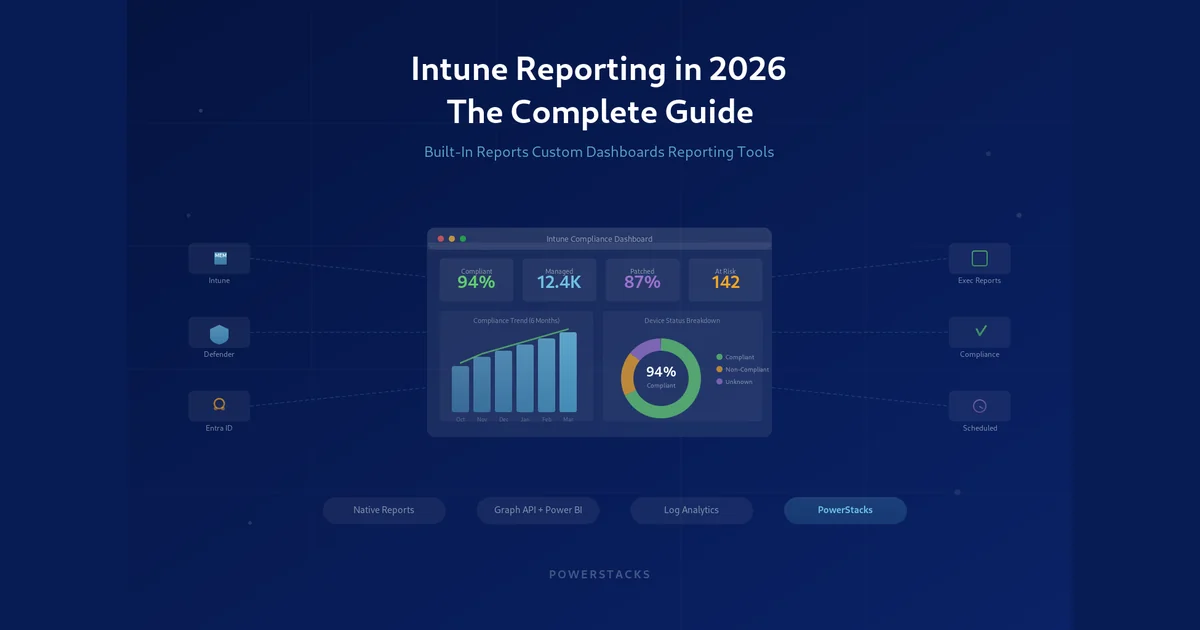Click the Exec Reports square icon
1200x630 pixels.
980,259
